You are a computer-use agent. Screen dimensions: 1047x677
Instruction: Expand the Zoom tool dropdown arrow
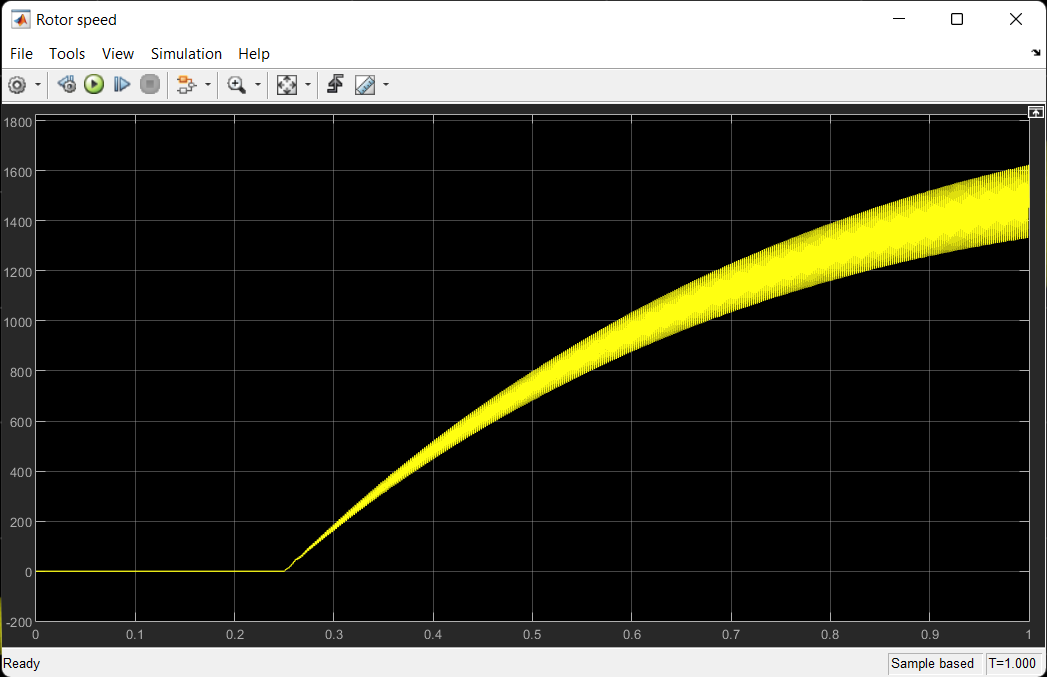click(258, 85)
